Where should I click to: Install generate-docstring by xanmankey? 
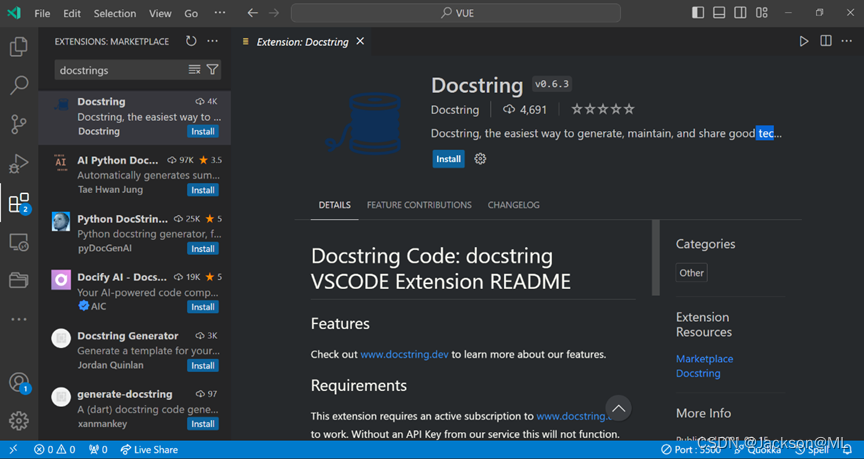203,424
